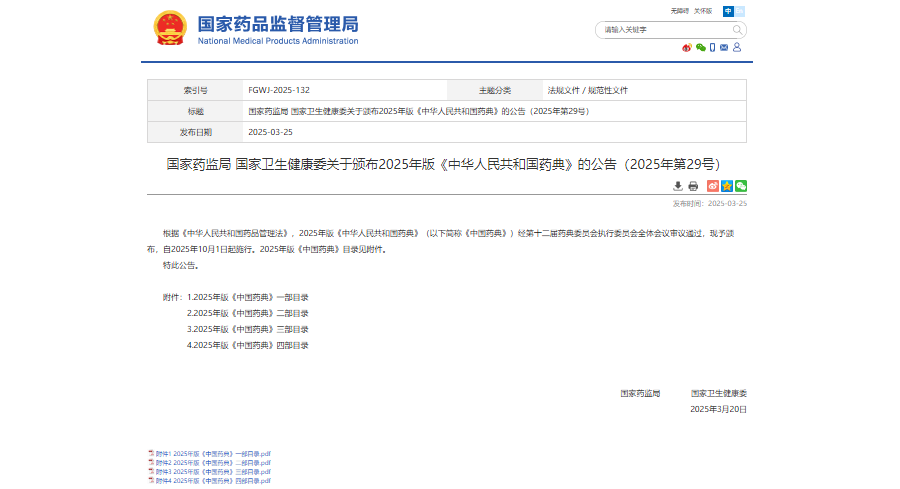This screenshot has width=900, height=489.
Task: Click the table date value 2025-03-25
Action: (x=270, y=132)
